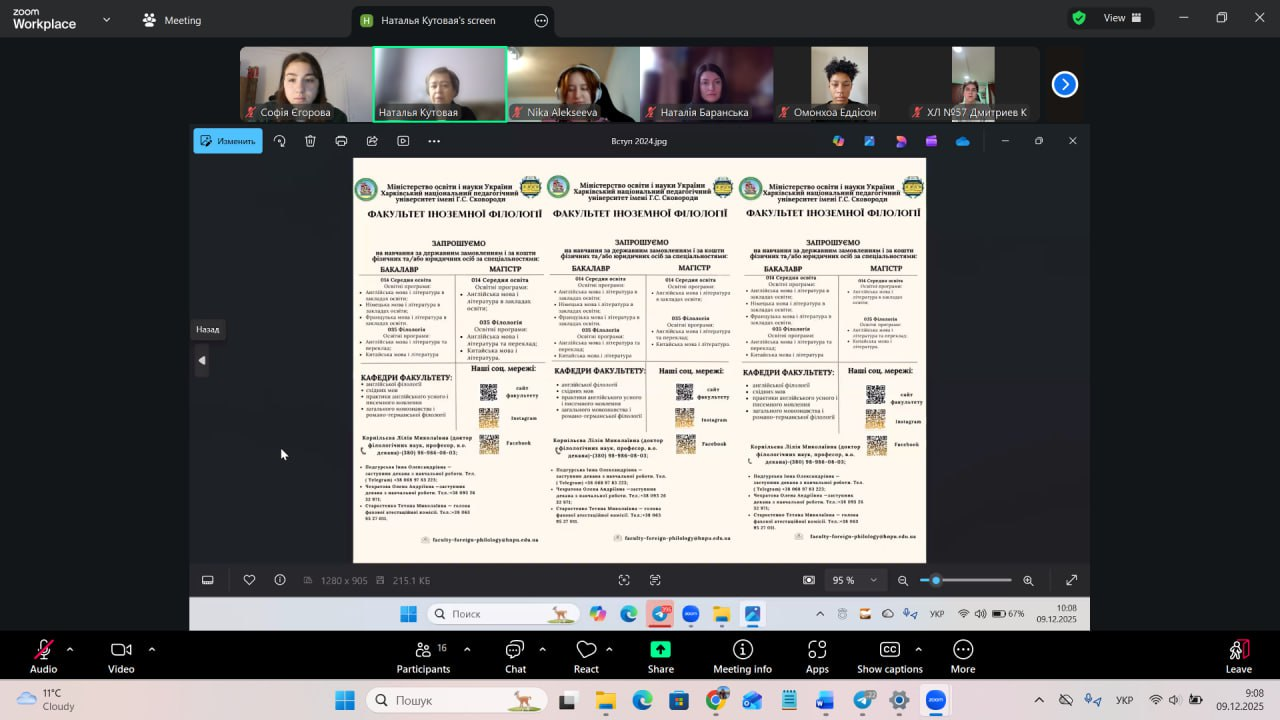Viewport: 1280px width, 720px height.
Task: Open the Participants panel
Action: tap(423, 651)
